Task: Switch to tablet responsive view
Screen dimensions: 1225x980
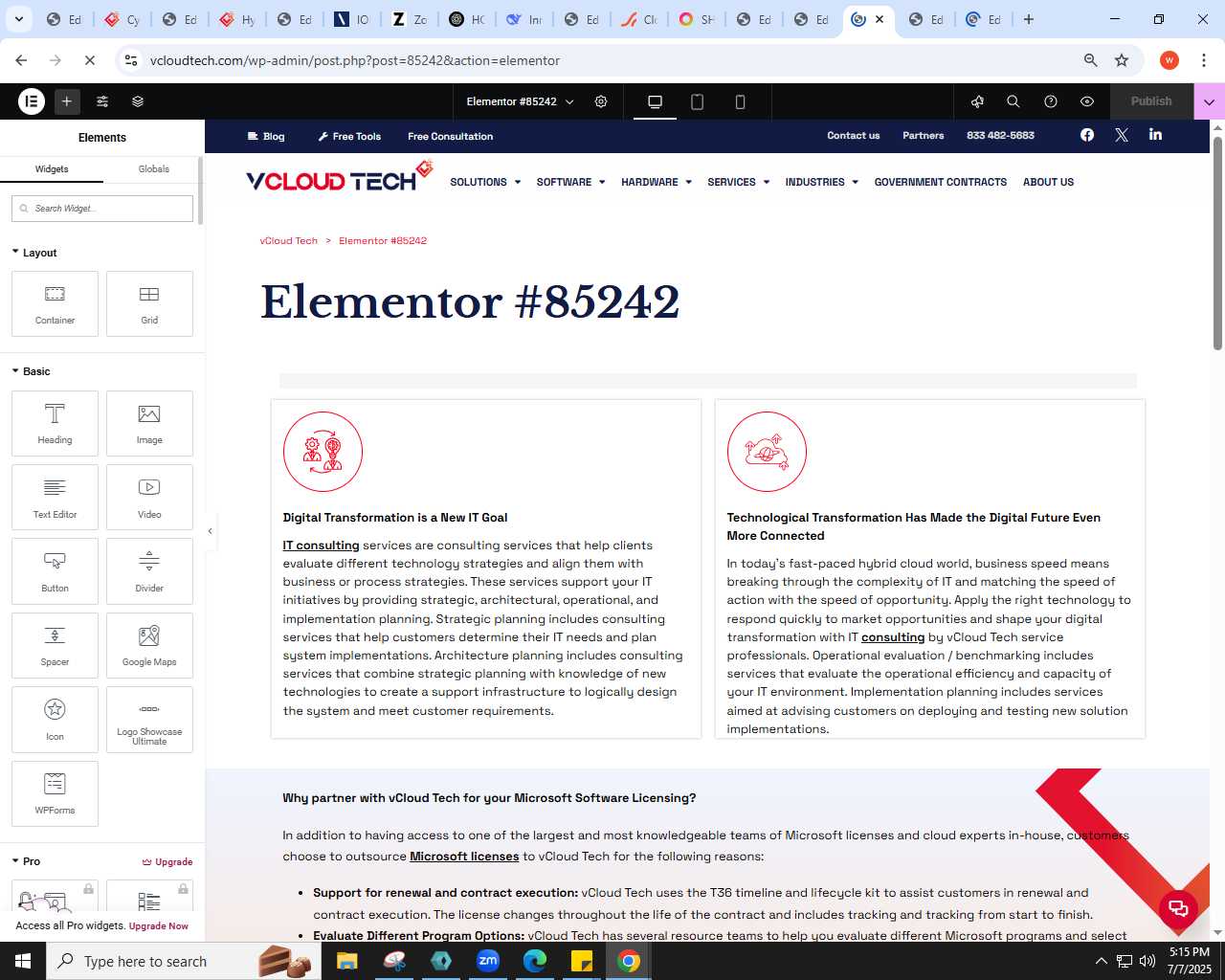Action: tap(698, 101)
